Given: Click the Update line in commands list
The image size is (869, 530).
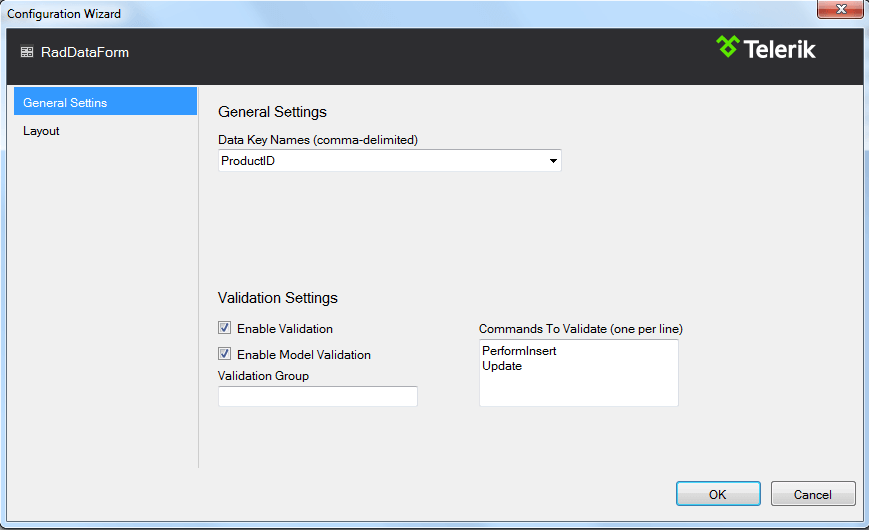Looking at the screenshot, I should click(502, 366).
